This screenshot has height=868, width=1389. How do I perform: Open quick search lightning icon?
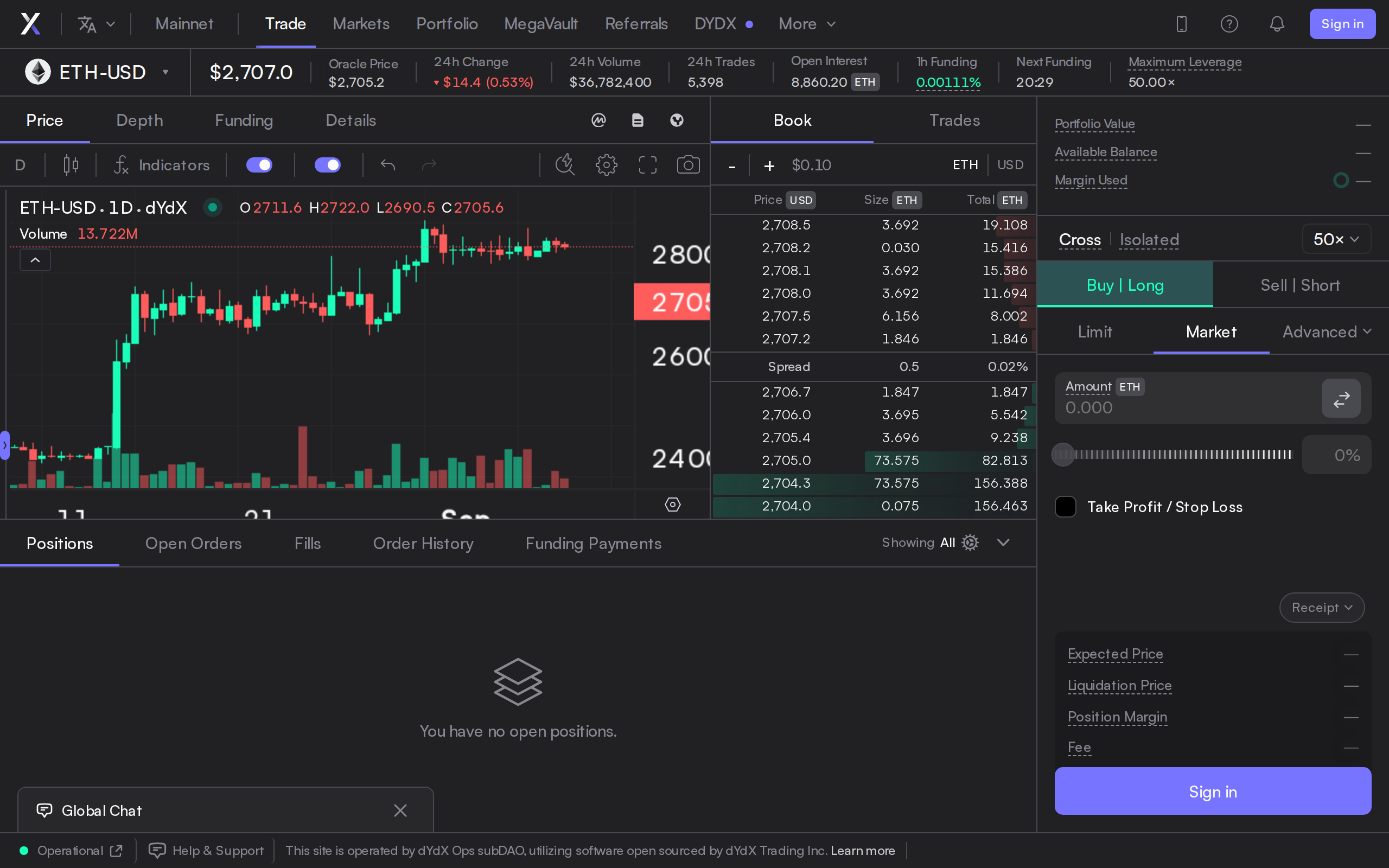coord(565,165)
